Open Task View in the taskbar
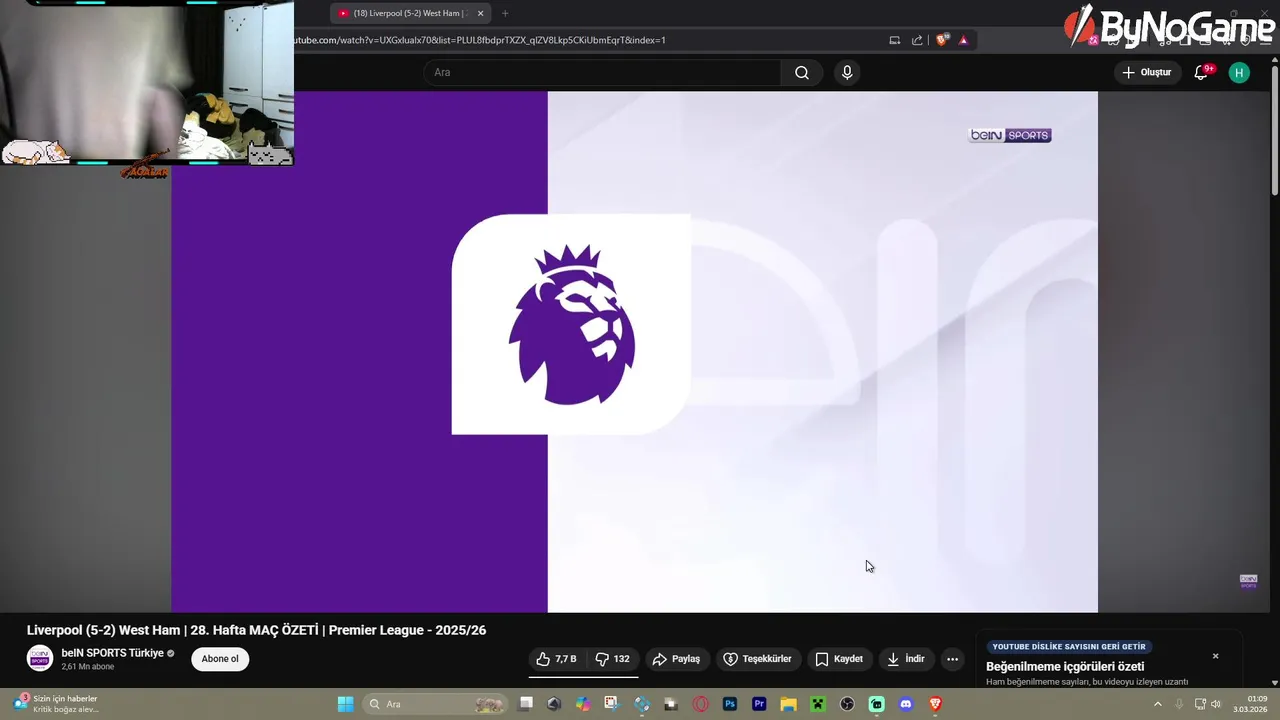1280x720 pixels. coord(526,704)
